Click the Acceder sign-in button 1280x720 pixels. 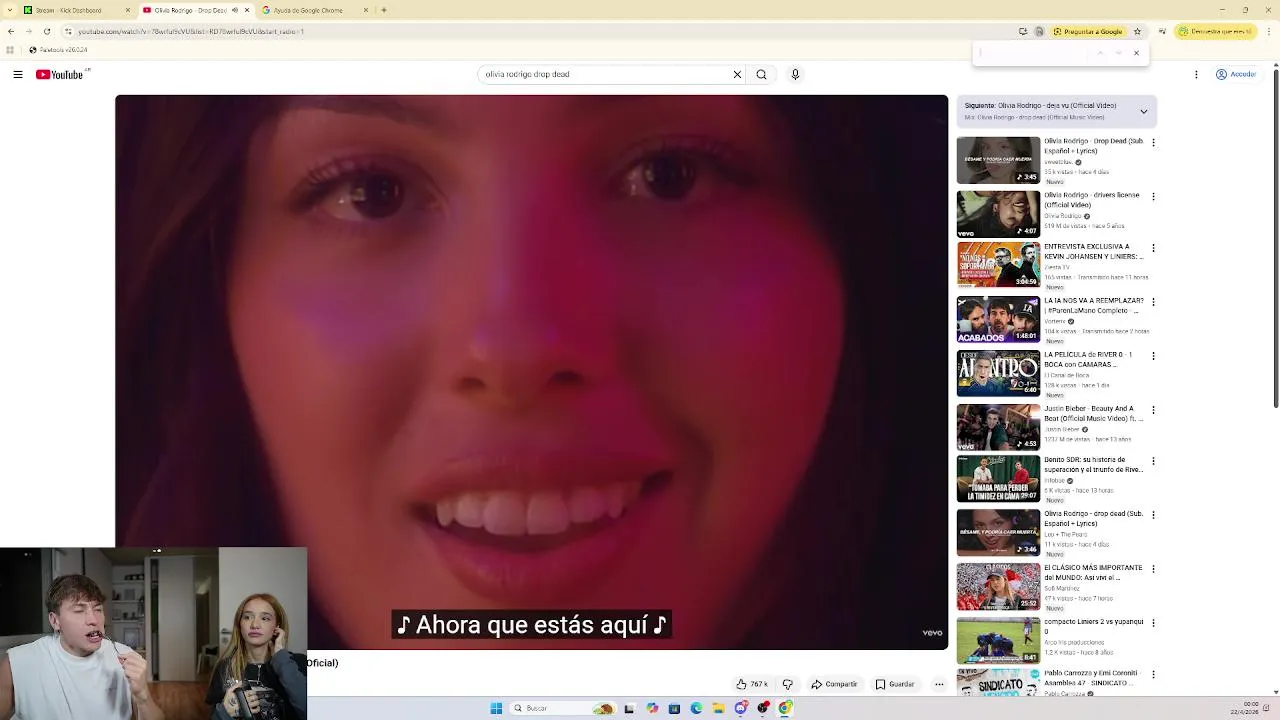point(1236,74)
